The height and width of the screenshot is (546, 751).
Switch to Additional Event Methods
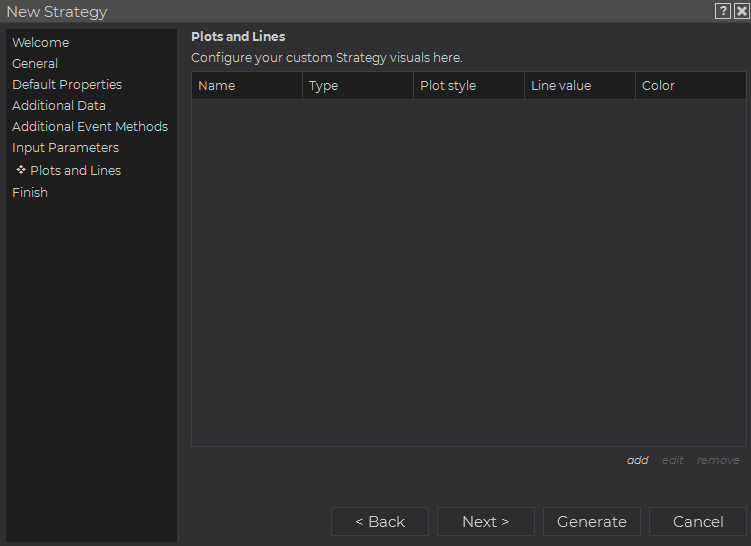coord(90,127)
